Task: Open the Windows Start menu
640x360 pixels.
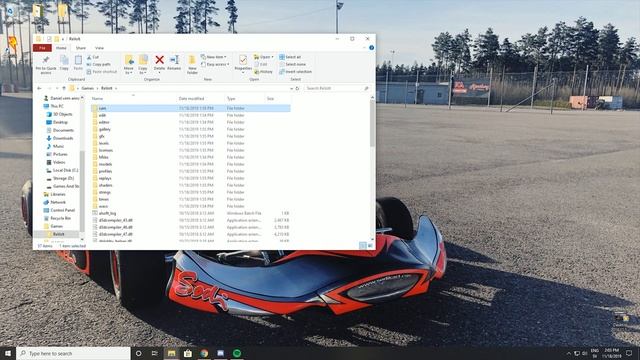Action: [x=8, y=353]
